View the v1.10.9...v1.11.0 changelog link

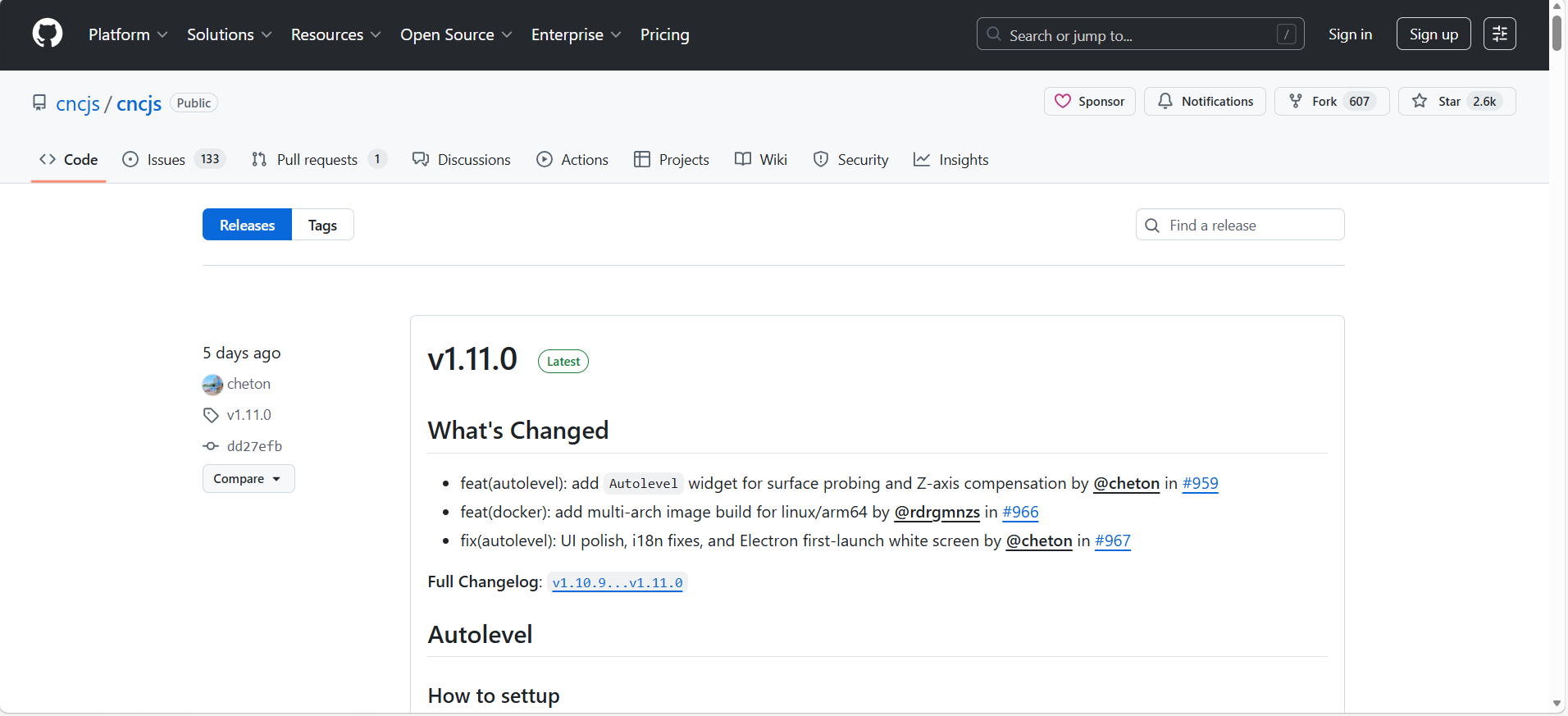click(617, 583)
